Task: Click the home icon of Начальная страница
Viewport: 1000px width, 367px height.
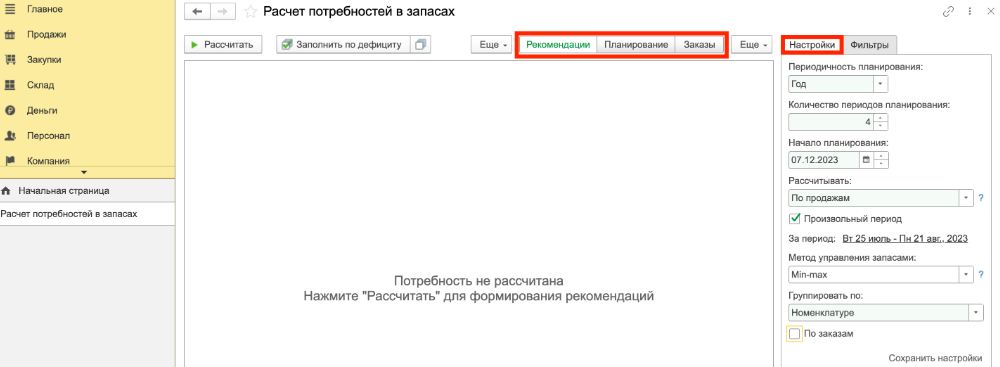Action: tap(6, 190)
